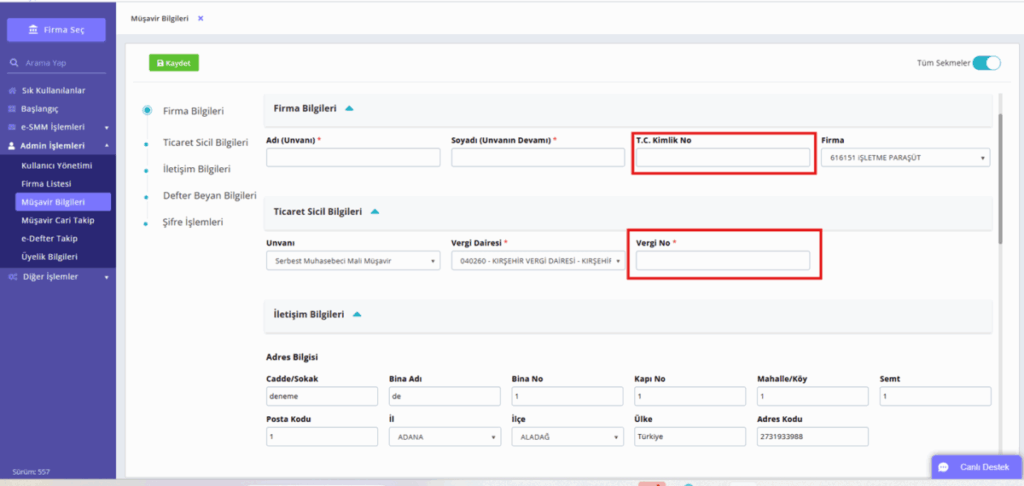1024x486 pixels.
Task: Click the green Kaydet button
Action: pos(174,63)
